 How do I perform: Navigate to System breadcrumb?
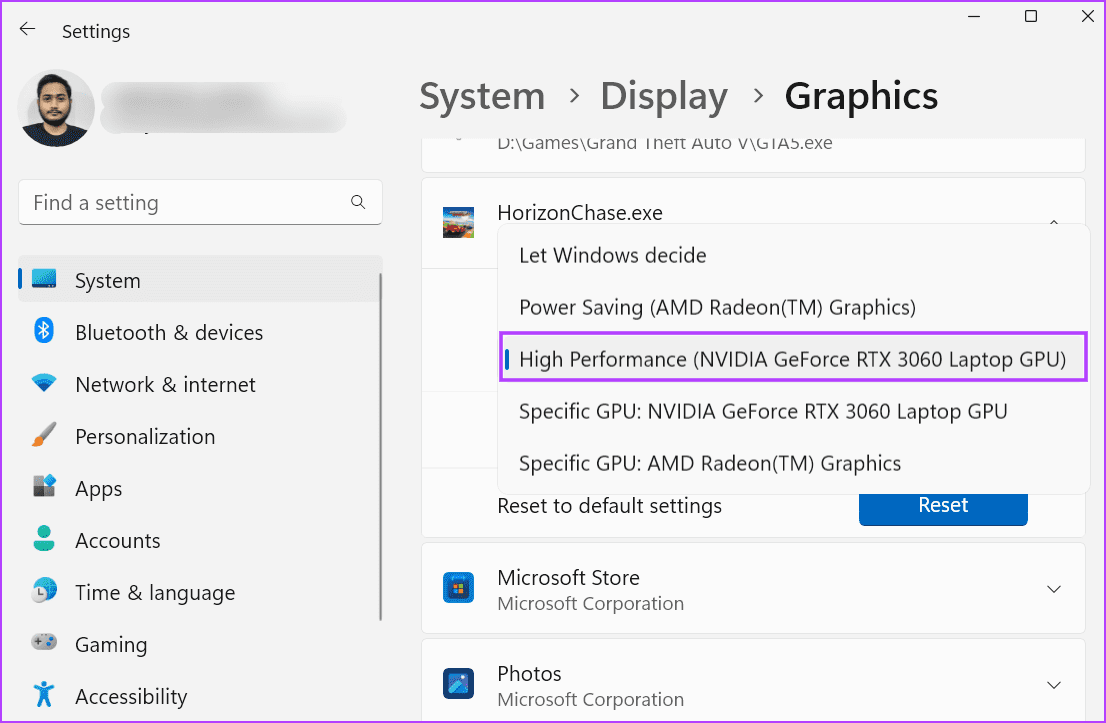[482, 96]
